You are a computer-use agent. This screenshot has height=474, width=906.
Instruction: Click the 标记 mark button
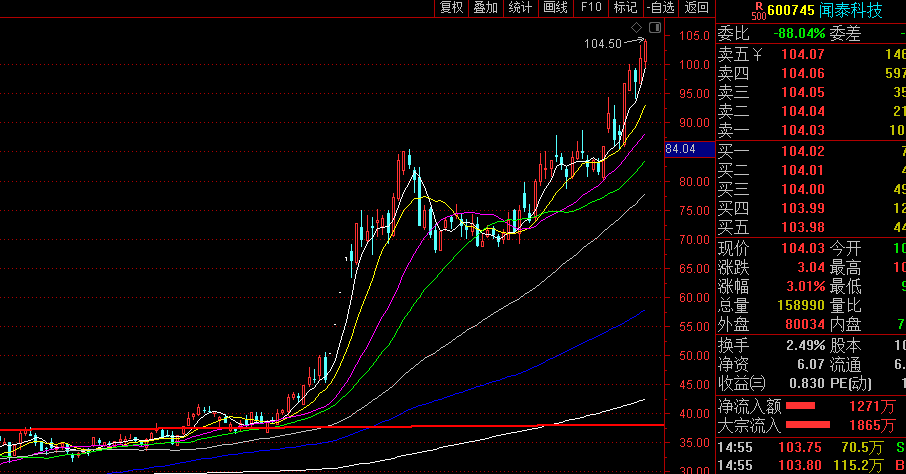(x=625, y=8)
